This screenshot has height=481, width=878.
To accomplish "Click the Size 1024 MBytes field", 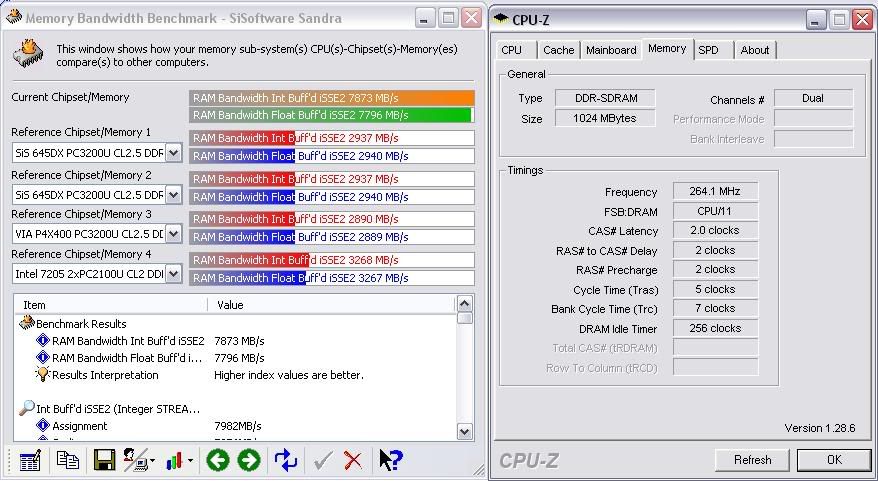I will pyautogui.click(x=605, y=118).
